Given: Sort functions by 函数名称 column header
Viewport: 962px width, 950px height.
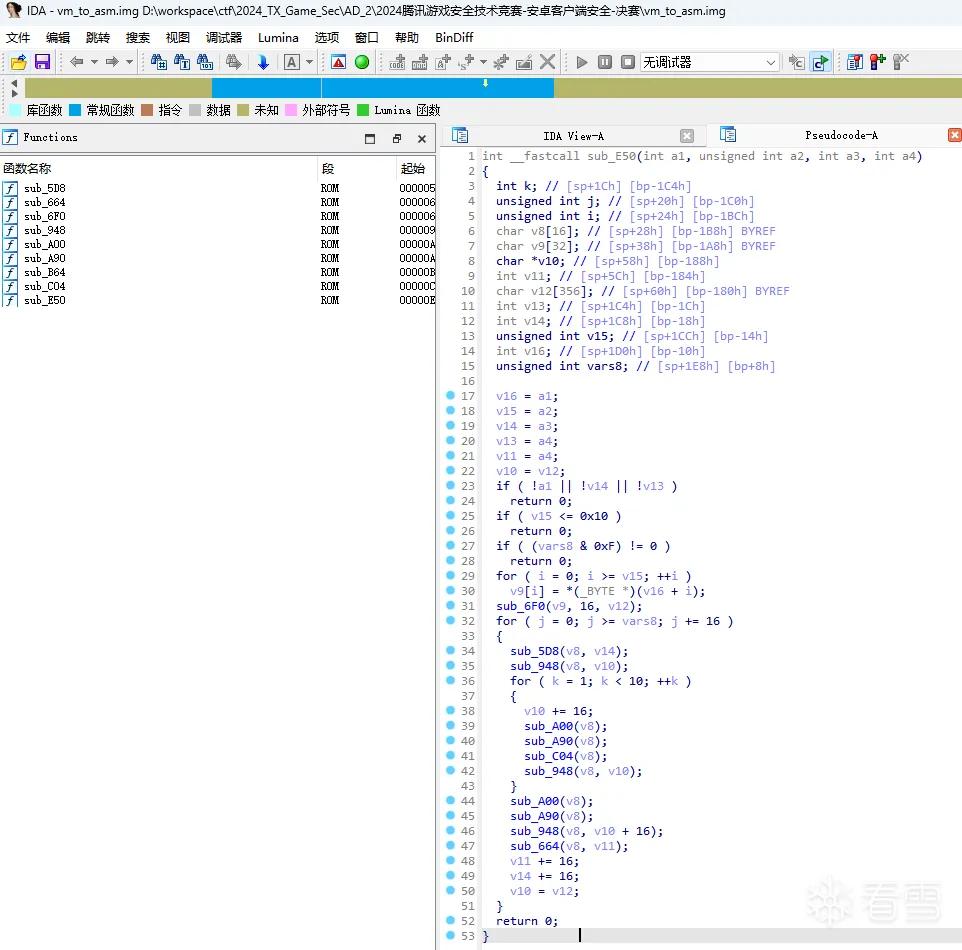Looking at the screenshot, I should pyautogui.click(x=158, y=169).
